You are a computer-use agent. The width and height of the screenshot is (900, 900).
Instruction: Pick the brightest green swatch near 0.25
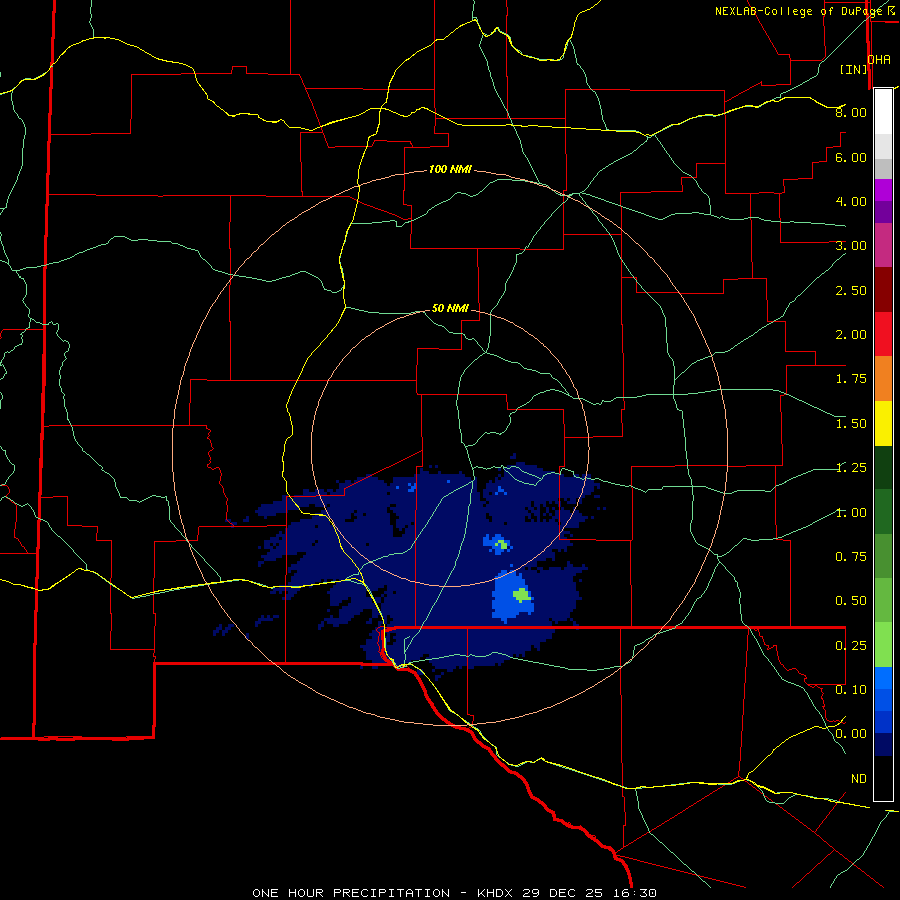click(x=883, y=645)
